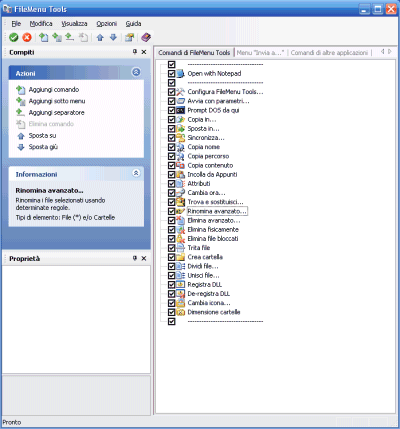Collapse the Informazioni section chevron

point(136,173)
